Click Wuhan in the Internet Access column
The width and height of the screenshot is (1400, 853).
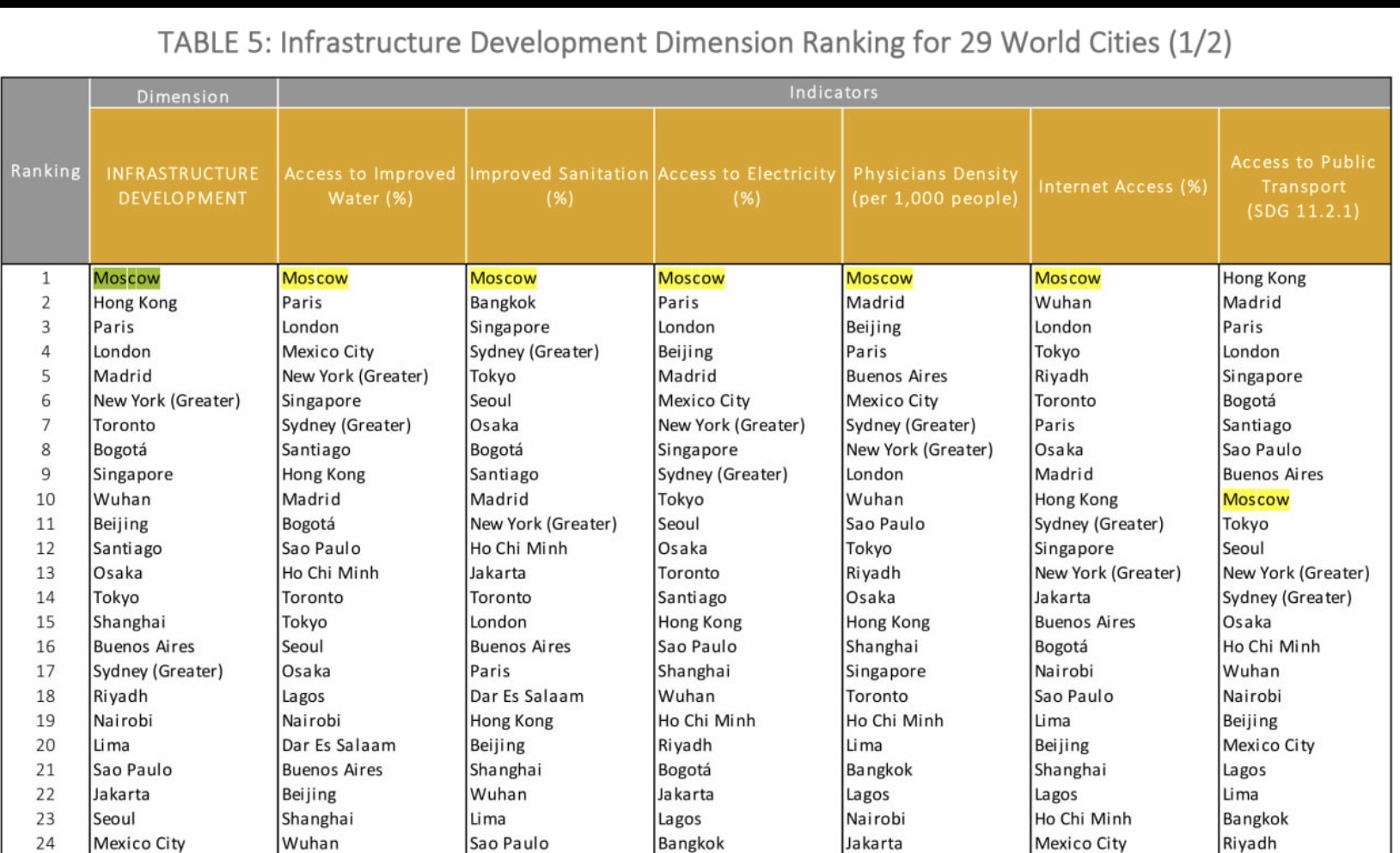(x=1063, y=302)
